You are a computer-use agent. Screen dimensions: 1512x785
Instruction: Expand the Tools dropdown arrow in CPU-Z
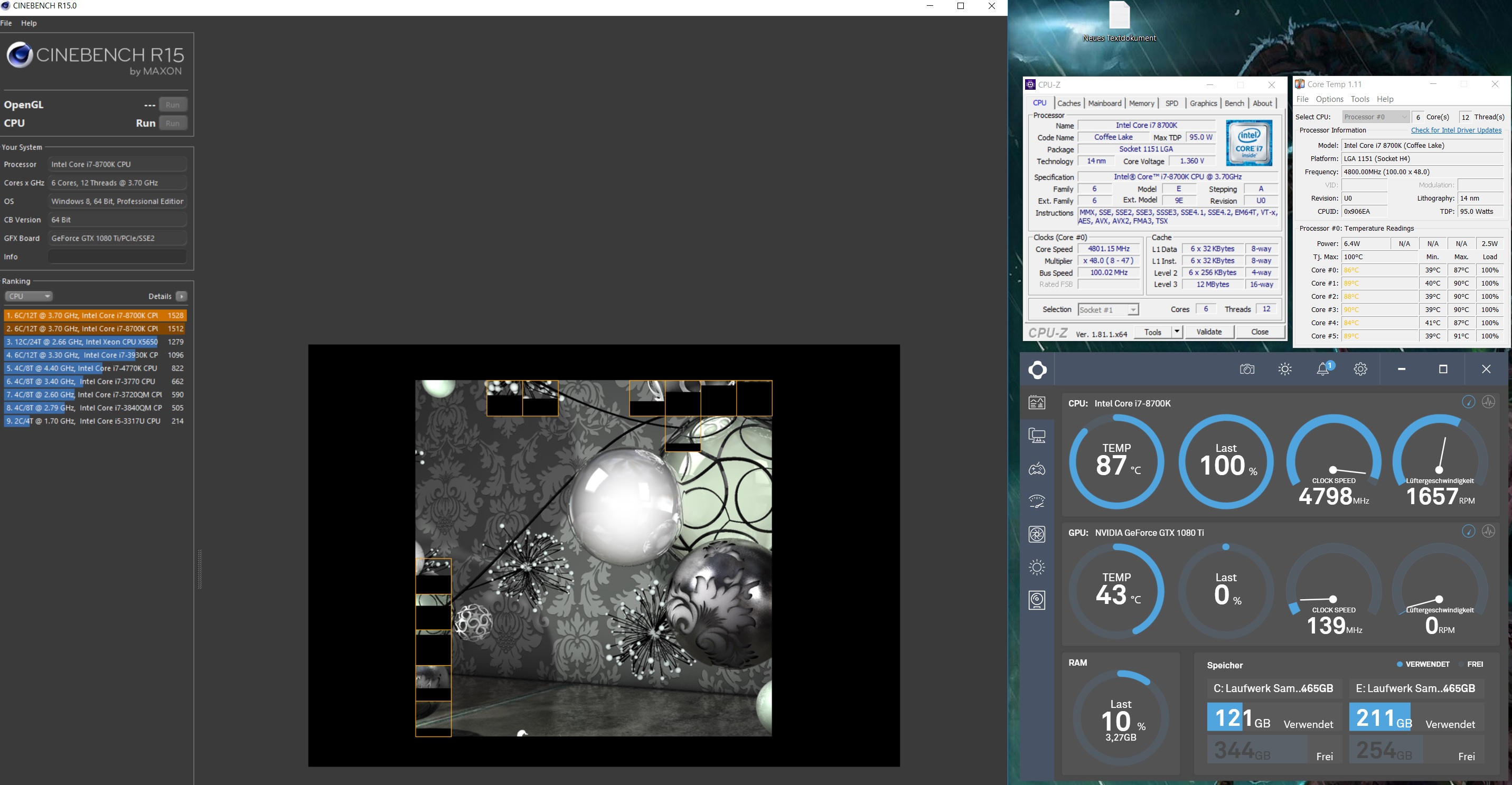point(1176,332)
